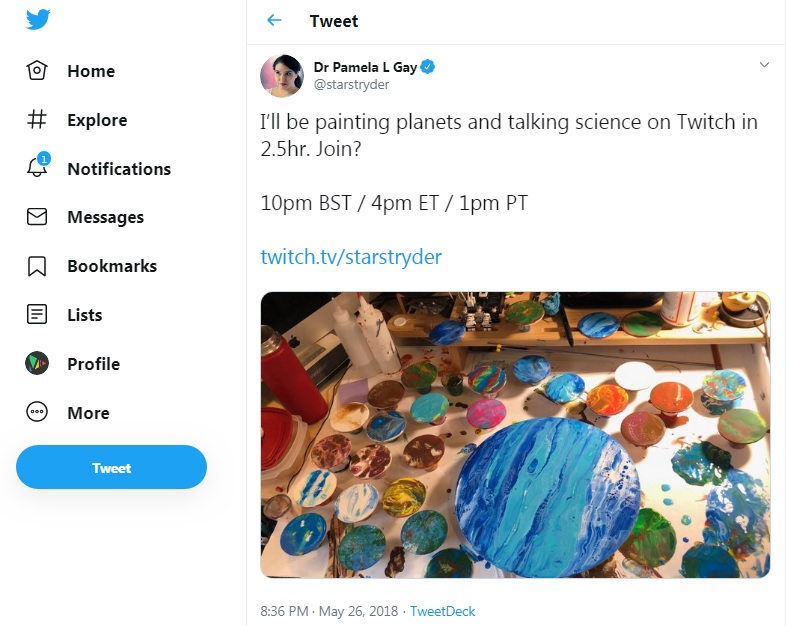
Task: Click the tweet timestamp 8:36 PM
Action: point(286,611)
